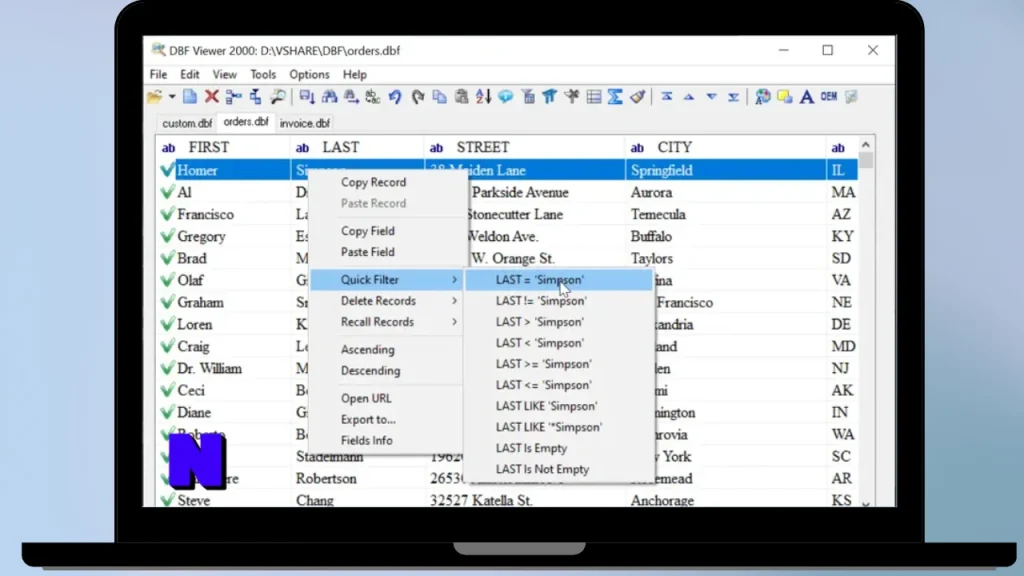Apply filter LAST Is Empty
The width and height of the screenshot is (1024, 576).
pos(559,448)
